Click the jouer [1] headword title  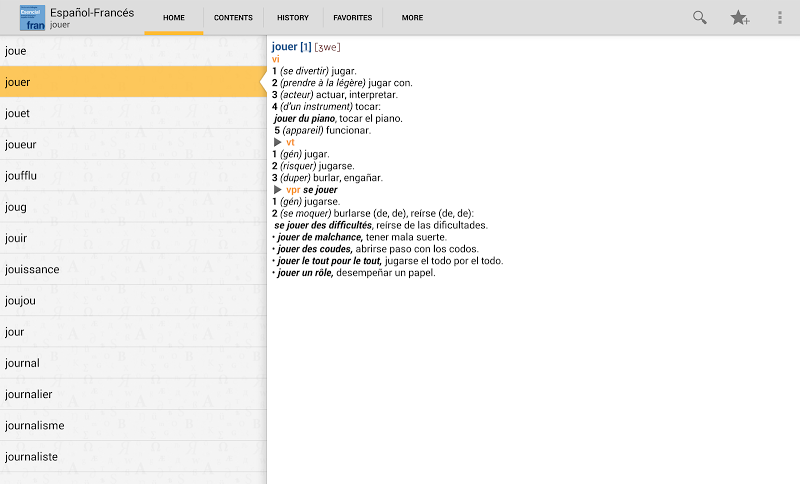[291, 47]
